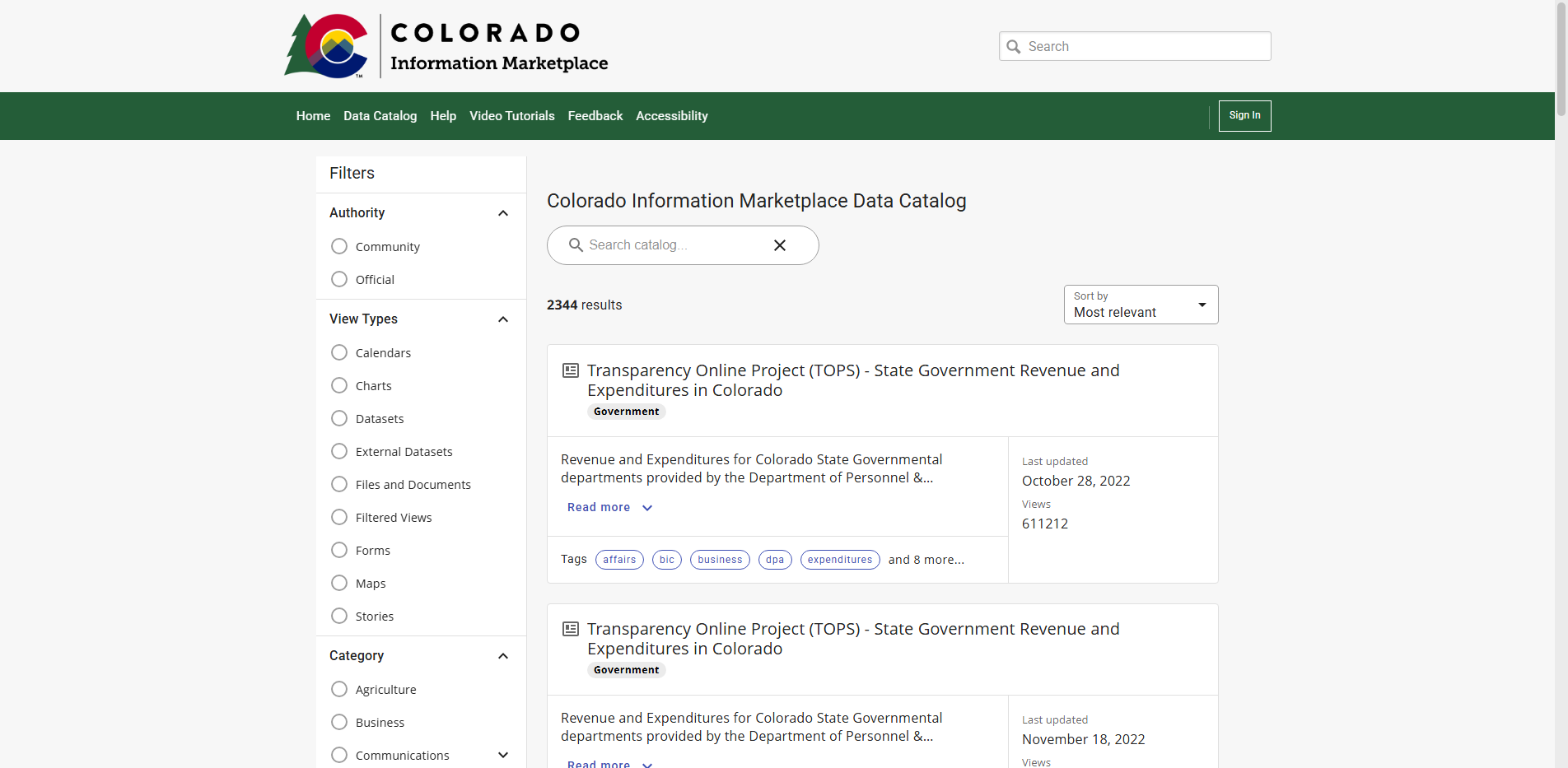Clear the catalog search with the X icon
This screenshot has width=1568, height=768.
pyautogui.click(x=779, y=244)
